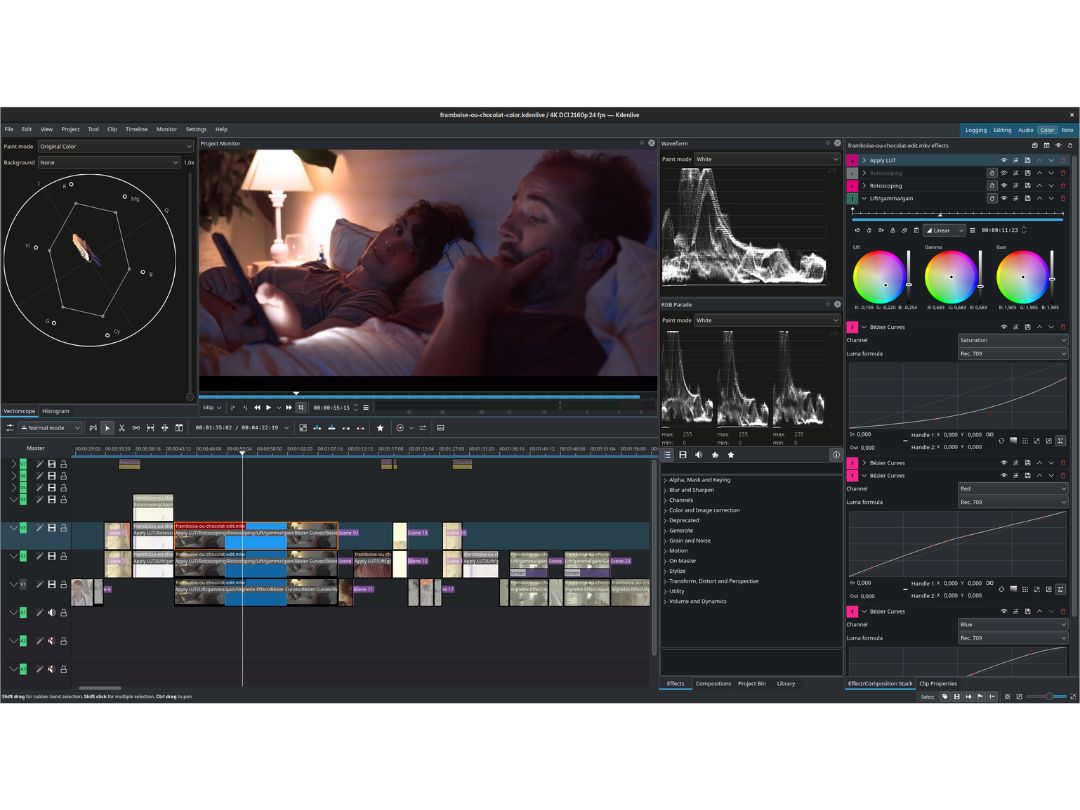Show audio effects filter in effects list

coord(698,455)
